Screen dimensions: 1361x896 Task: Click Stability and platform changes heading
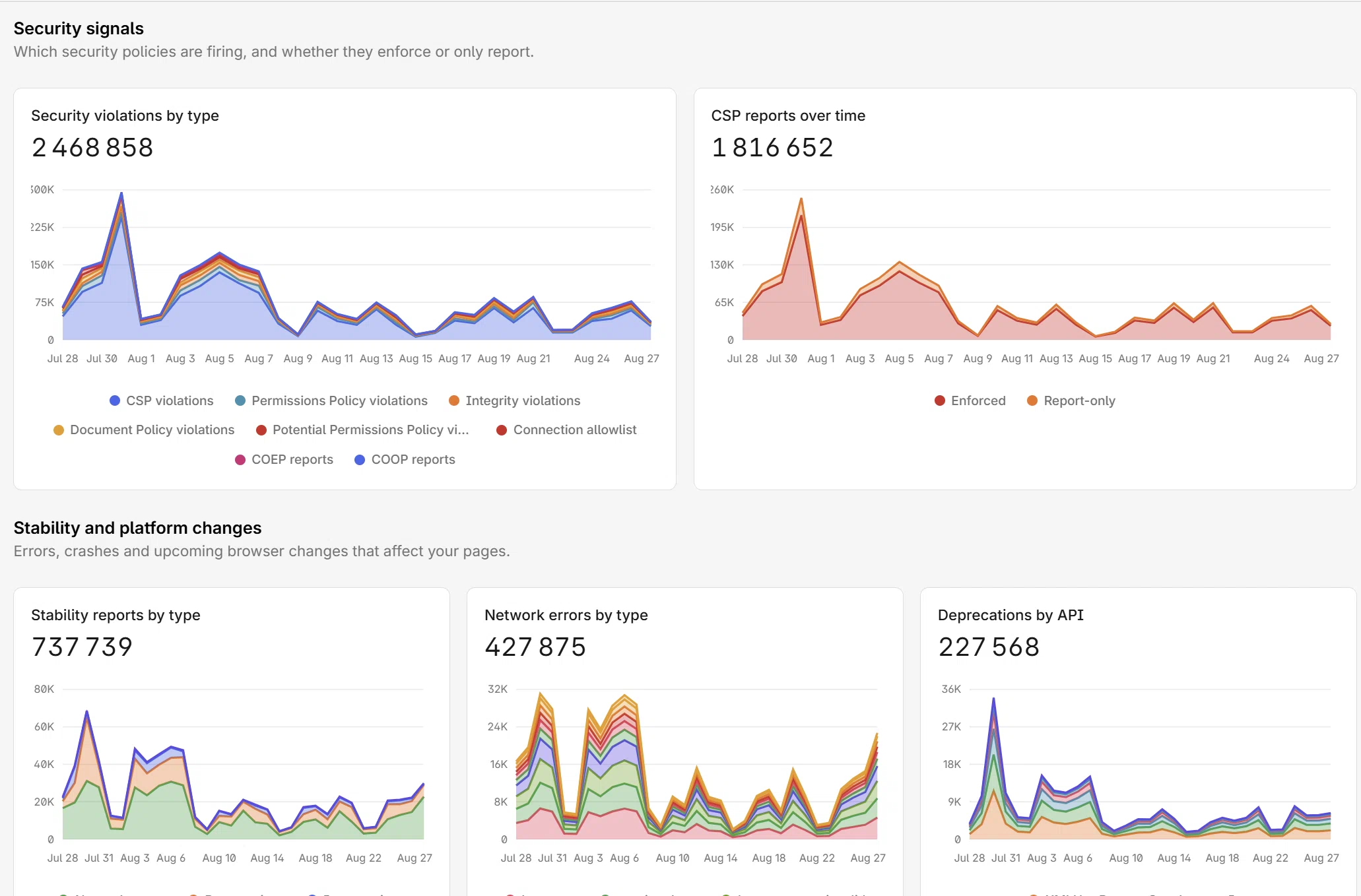[137, 528]
